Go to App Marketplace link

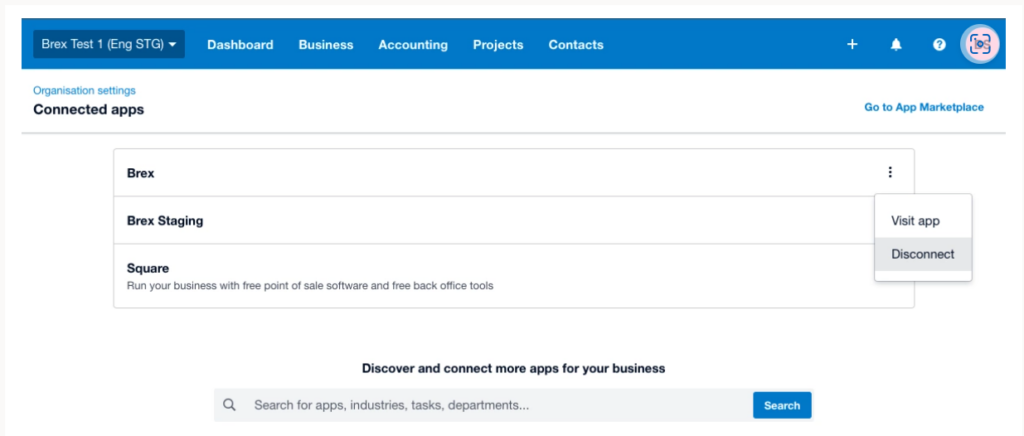coord(923,107)
